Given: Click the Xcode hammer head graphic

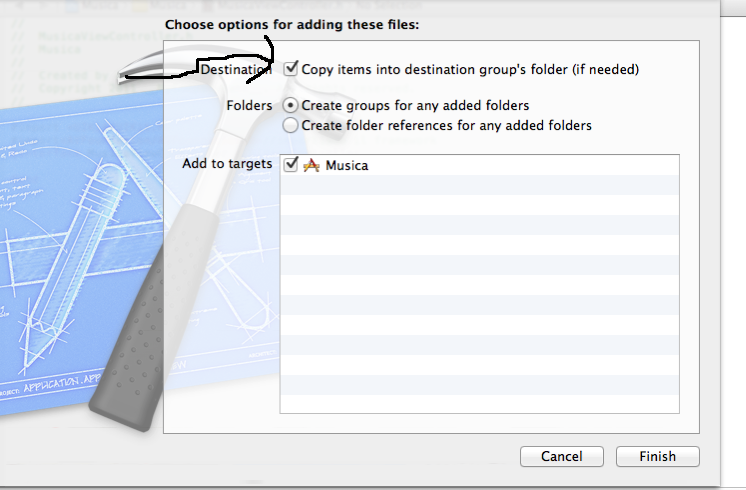Looking at the screenshot, I should (200, 62).
